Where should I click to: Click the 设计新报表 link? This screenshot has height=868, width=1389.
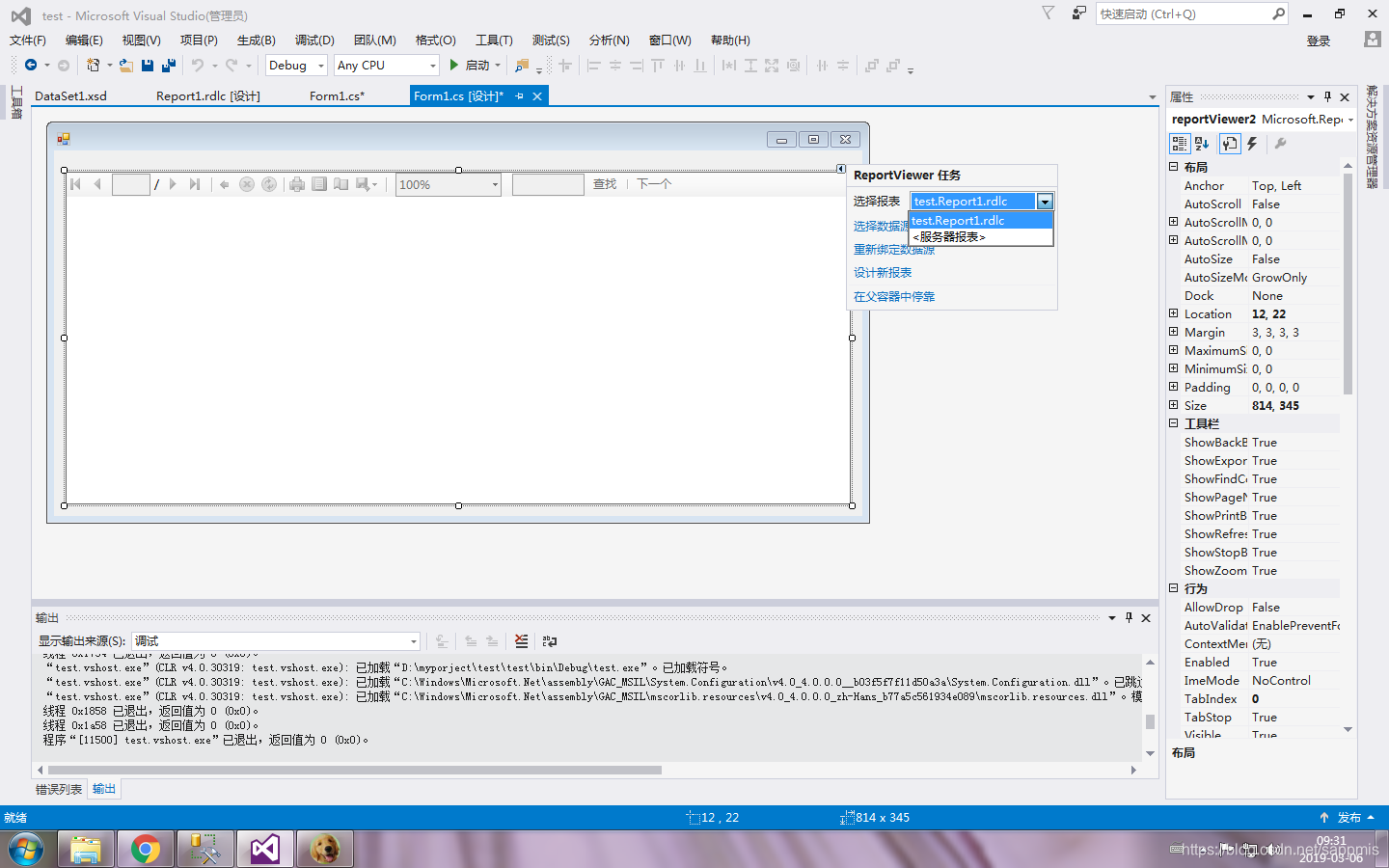(883, 273)
